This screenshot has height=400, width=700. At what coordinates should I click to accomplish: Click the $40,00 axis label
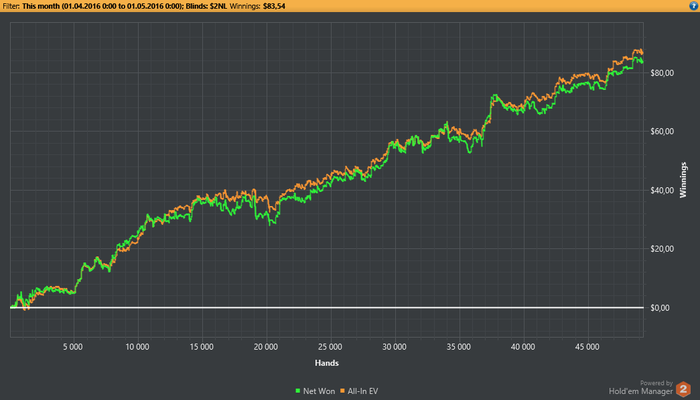click(662, 190)
